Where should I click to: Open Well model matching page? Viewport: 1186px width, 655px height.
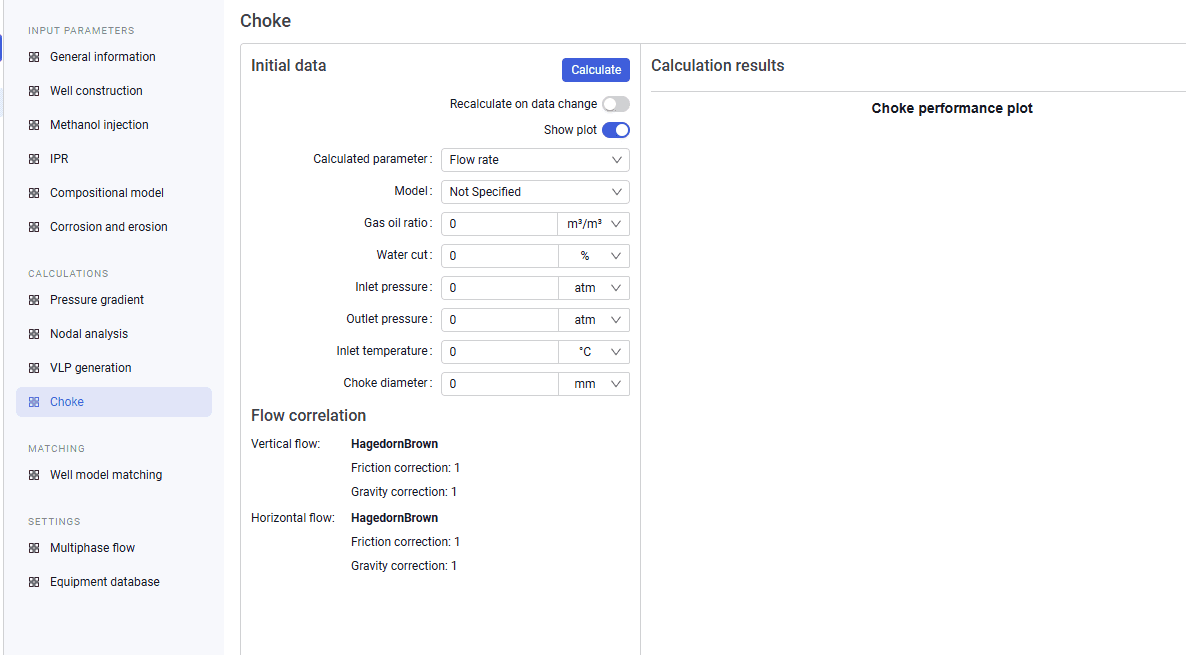[106, 475]
